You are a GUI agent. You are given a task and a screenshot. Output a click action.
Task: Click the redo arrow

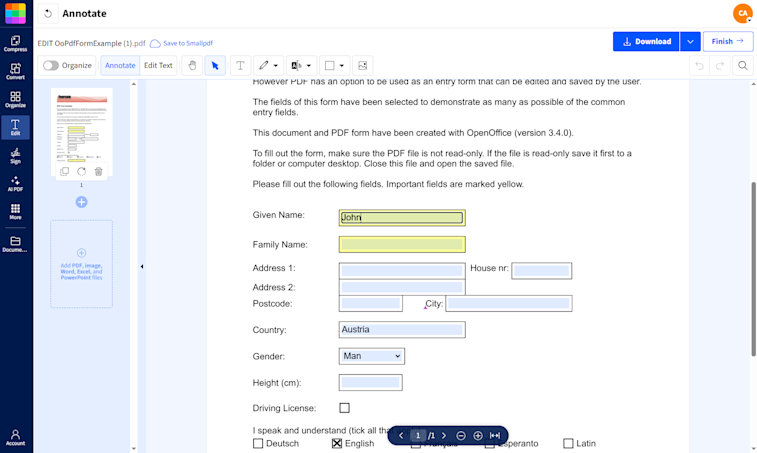coord(720,66)
